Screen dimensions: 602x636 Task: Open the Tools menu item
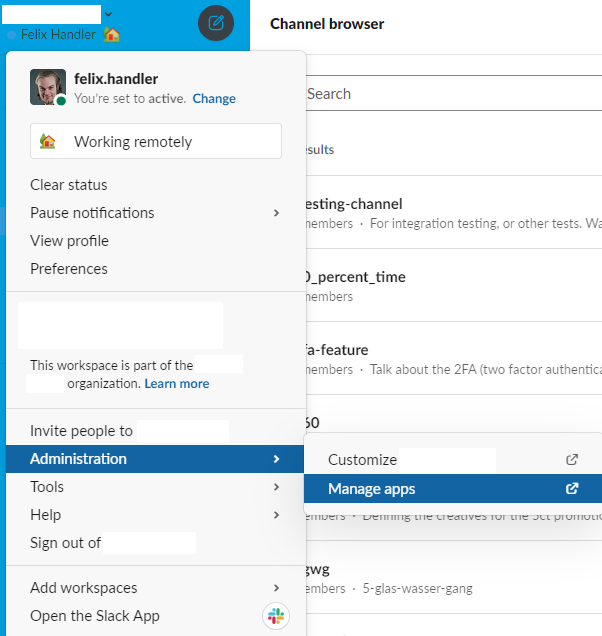pos(155,487)
